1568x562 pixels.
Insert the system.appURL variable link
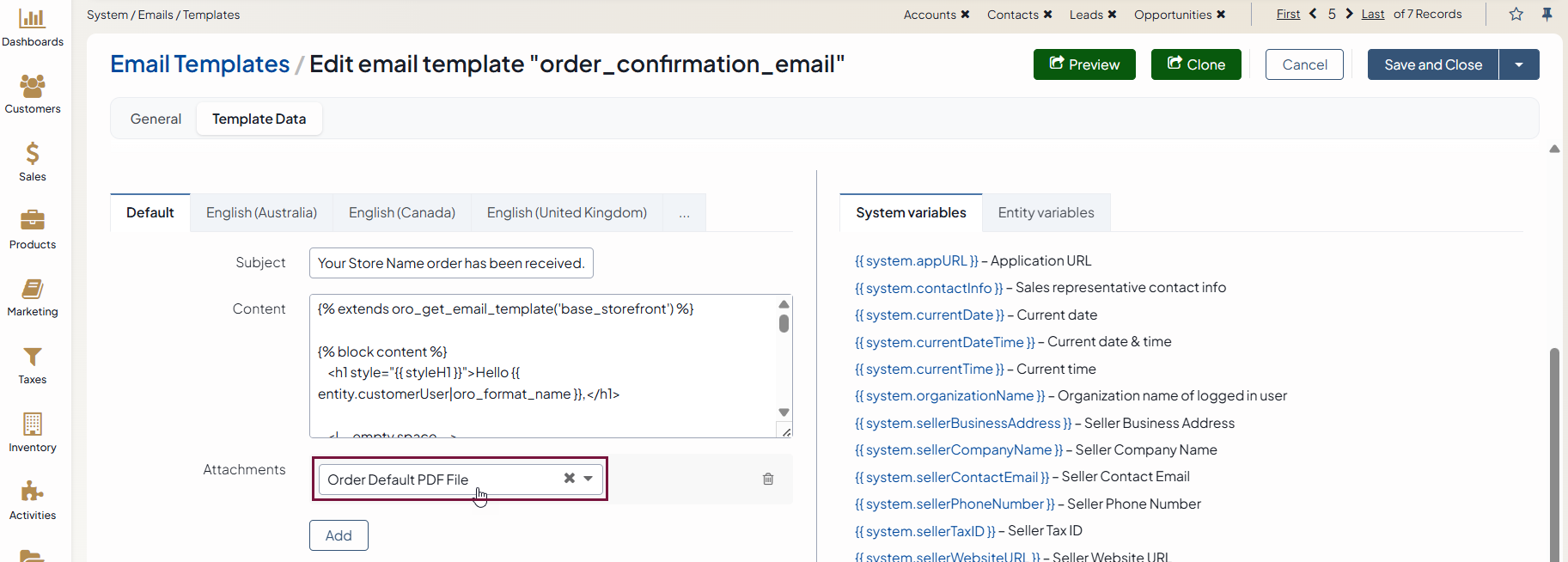[916, 260]
